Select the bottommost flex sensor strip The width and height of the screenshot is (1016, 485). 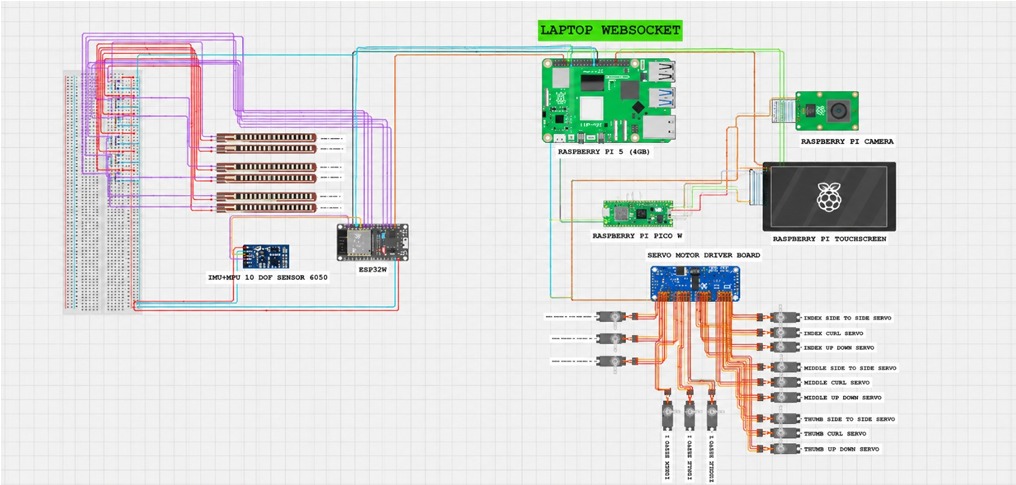(x=266, y=208)
